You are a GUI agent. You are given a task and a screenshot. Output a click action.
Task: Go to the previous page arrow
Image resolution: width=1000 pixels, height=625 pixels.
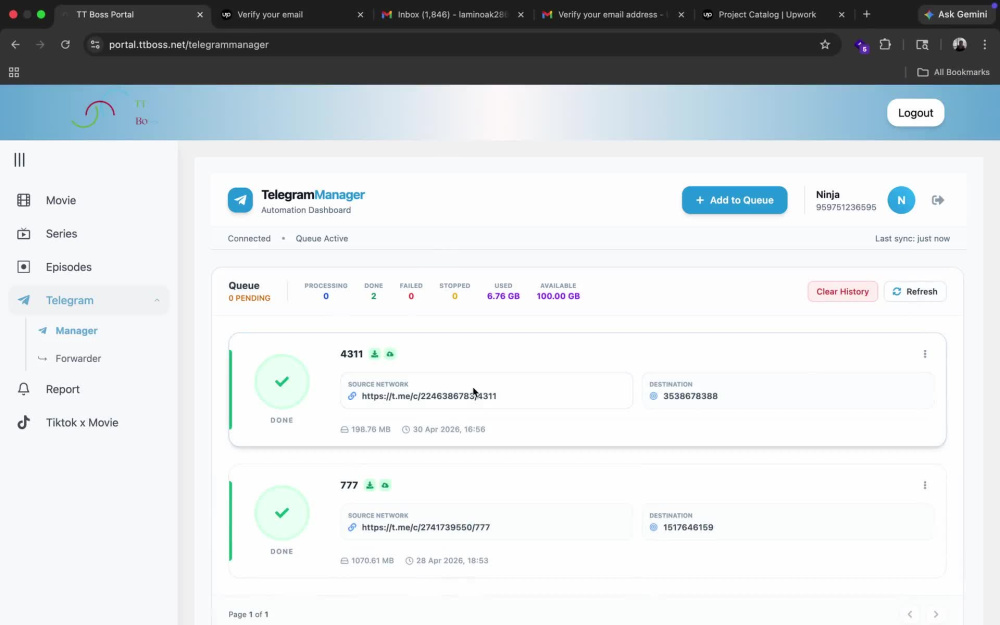coord(909,614)
